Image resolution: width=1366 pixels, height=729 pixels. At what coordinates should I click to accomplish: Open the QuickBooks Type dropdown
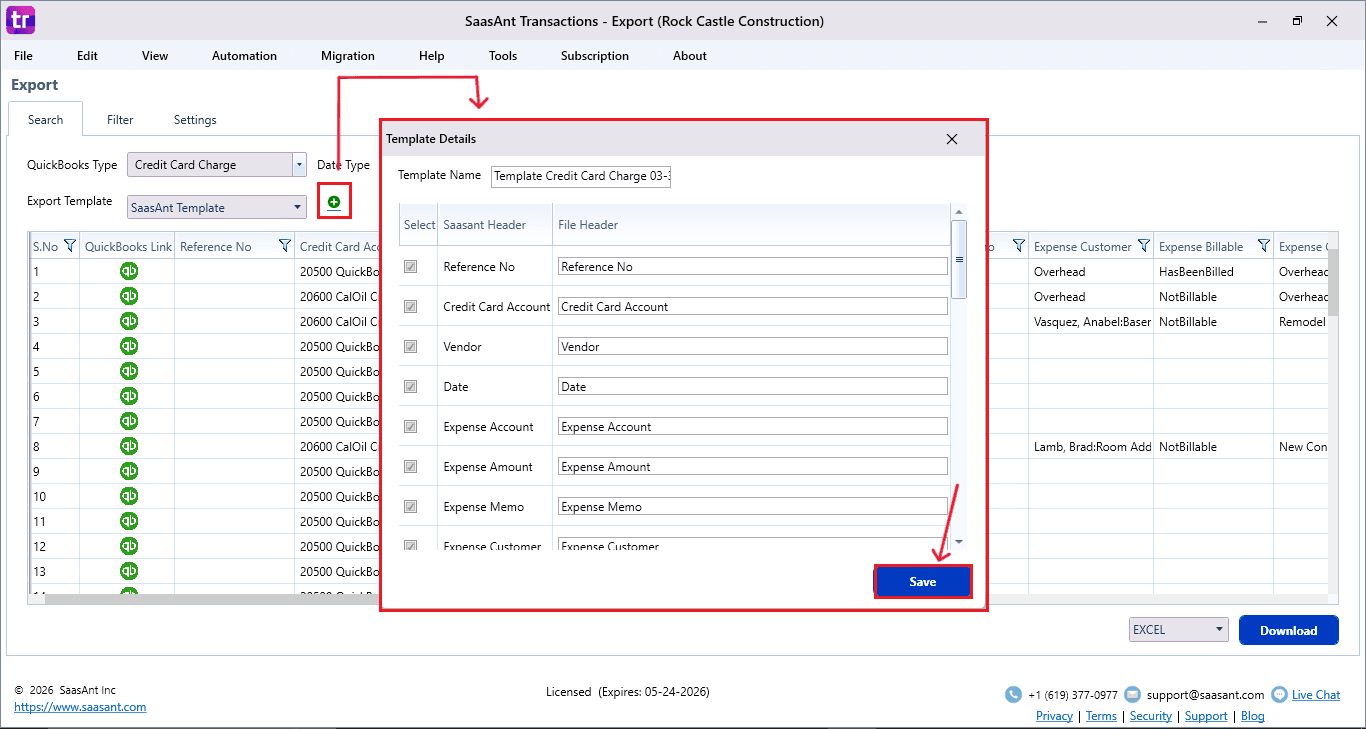coord(299,165)
